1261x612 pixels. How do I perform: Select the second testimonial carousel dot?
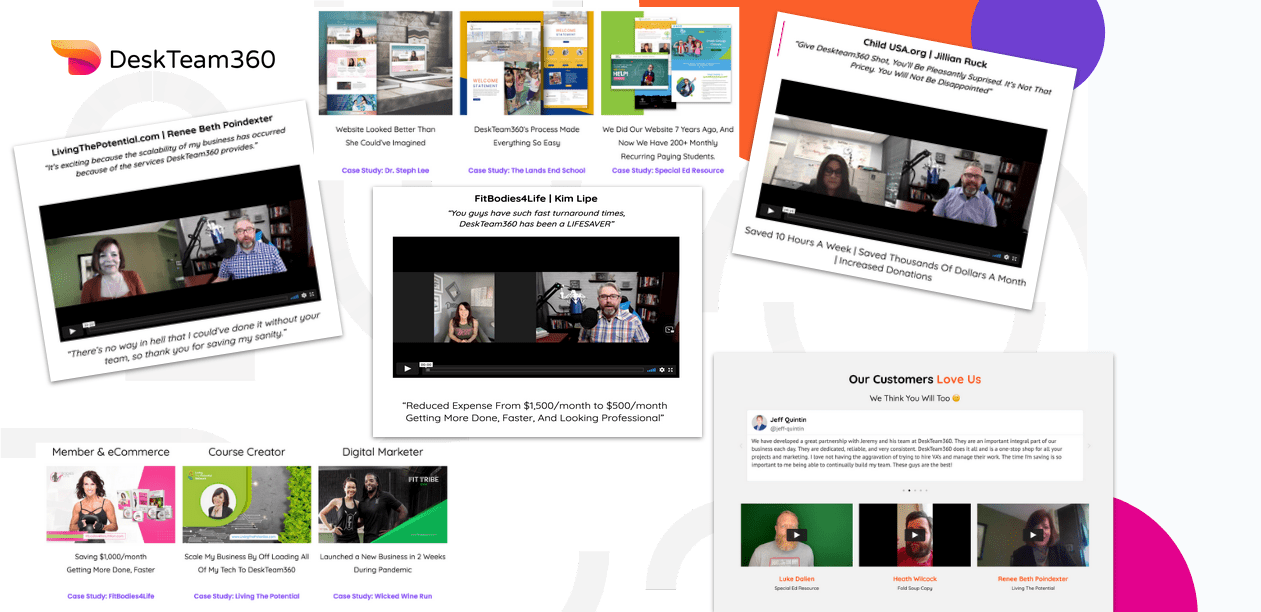909,491
